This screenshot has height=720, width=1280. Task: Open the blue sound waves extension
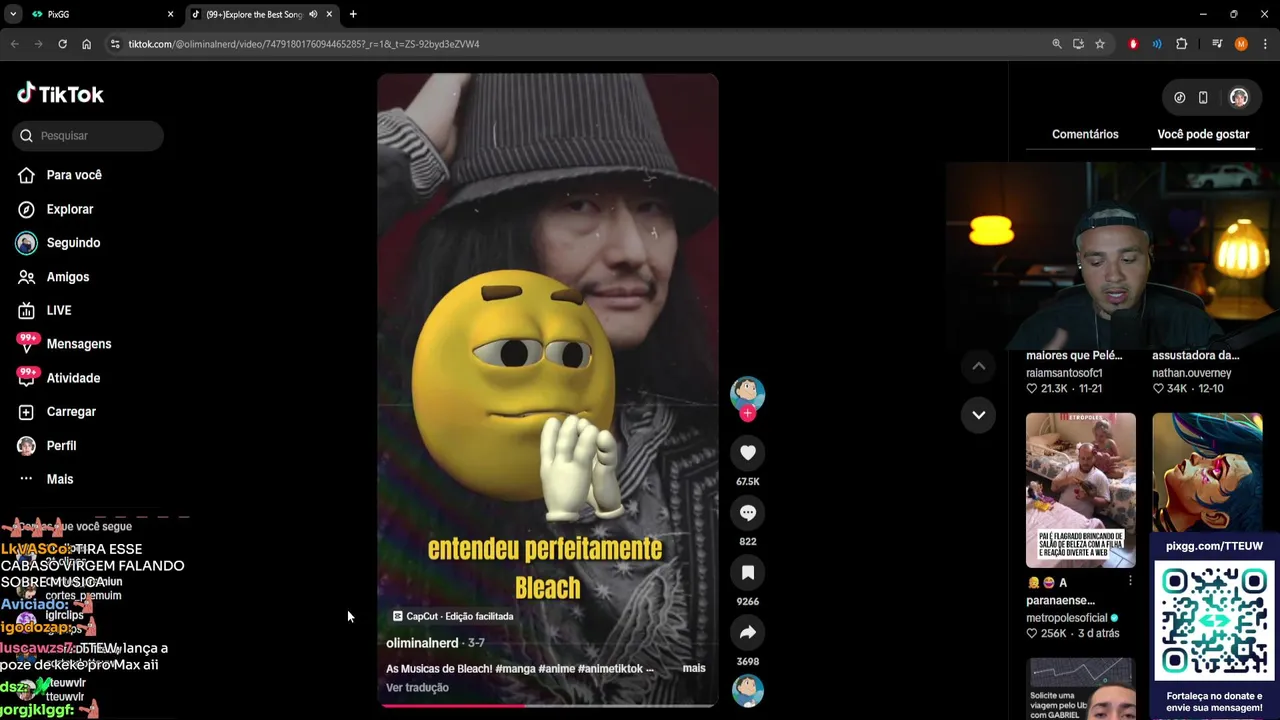1157,44
